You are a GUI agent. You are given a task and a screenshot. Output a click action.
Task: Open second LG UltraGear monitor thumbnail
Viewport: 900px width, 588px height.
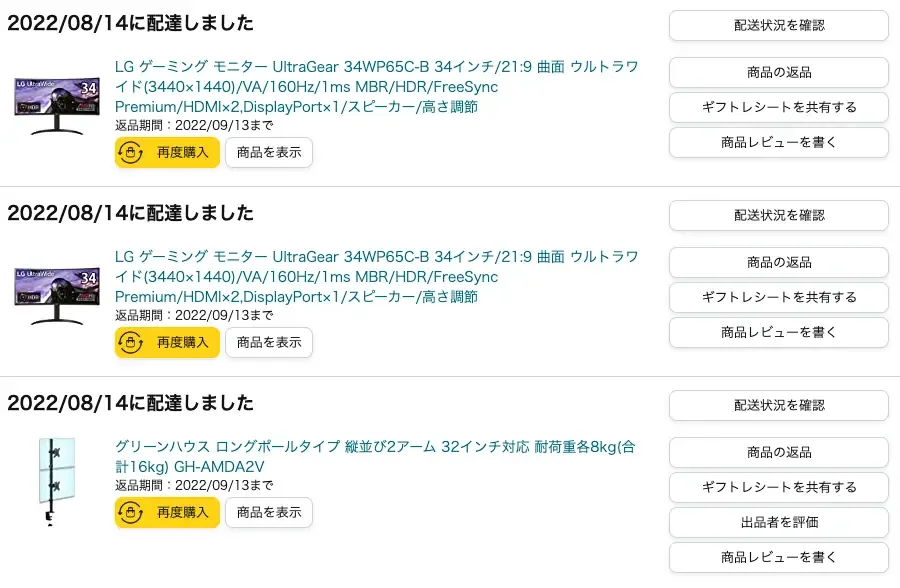point(57,296)
